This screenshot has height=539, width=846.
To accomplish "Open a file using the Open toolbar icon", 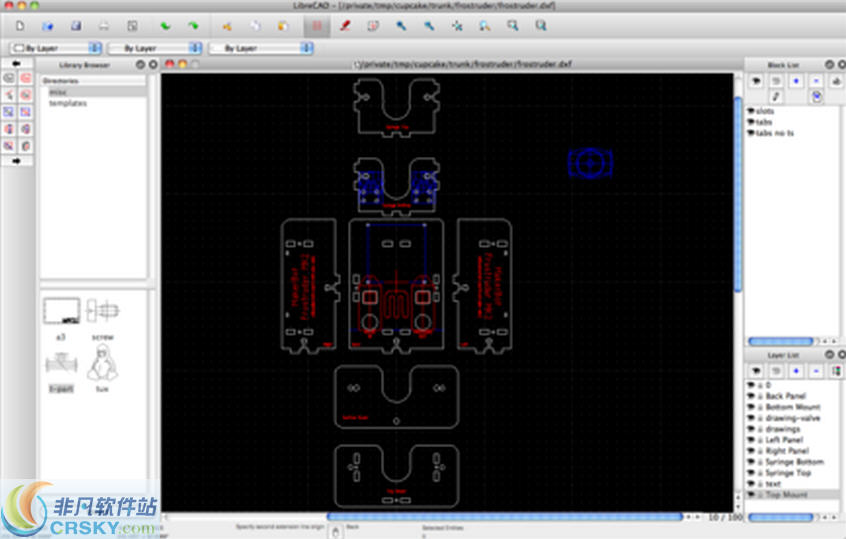I will pyautogui.click(x=47, y=26).
